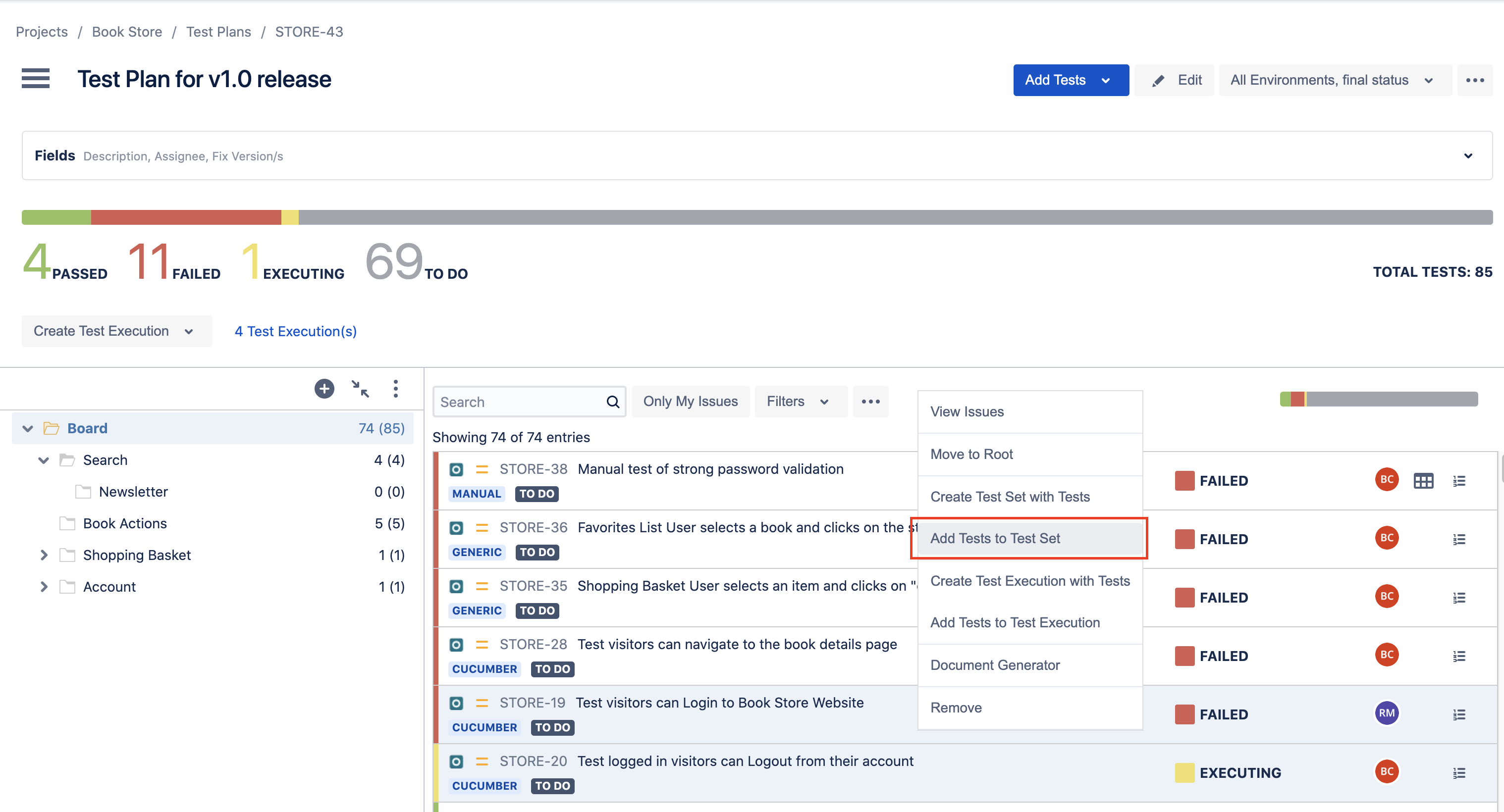Click the STORE-36 test type icon
The image size is (1504, 812).
[457, 528]
